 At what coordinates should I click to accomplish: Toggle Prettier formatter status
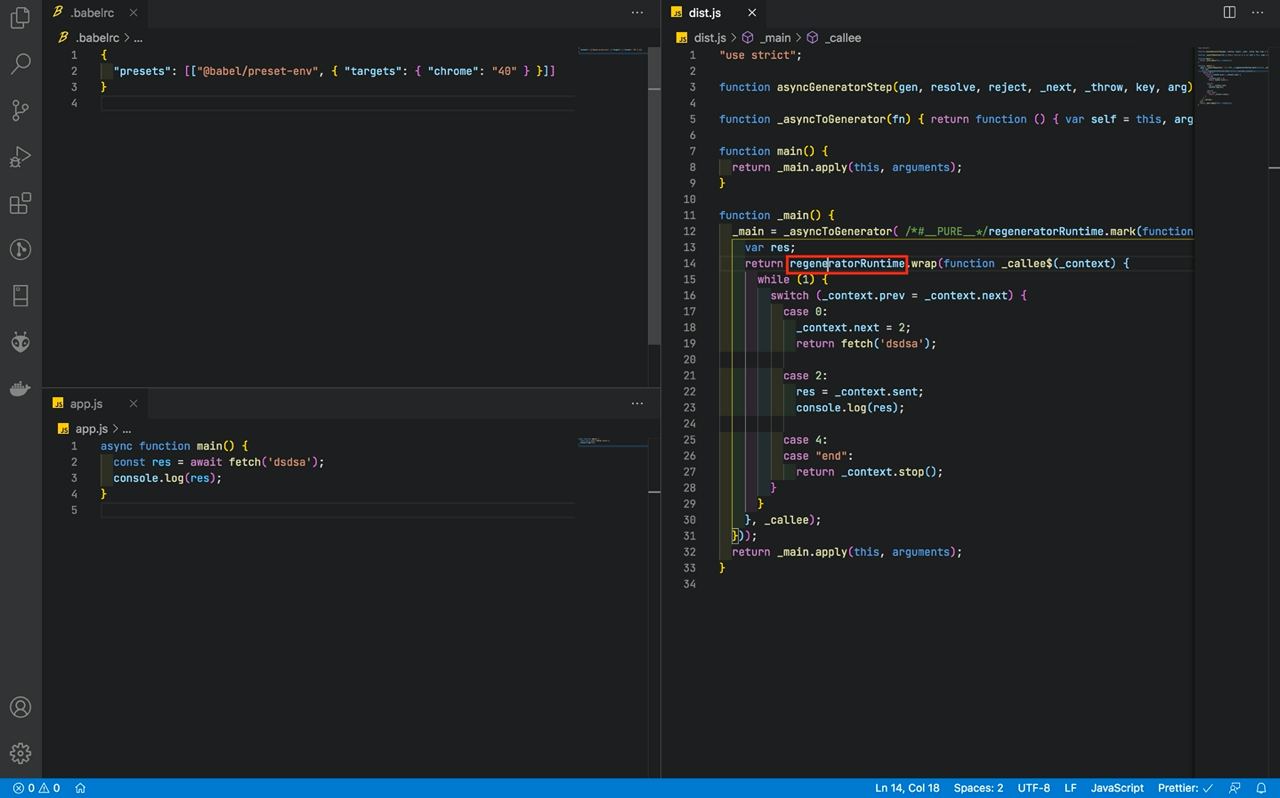click(1185, 788)
